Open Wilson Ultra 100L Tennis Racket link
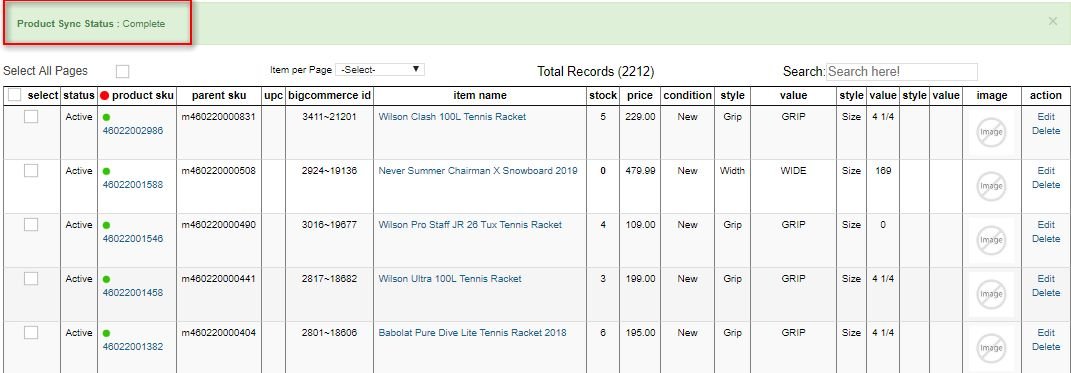The height and width of the screenshot is (373, 1071). tap(450, 279)
